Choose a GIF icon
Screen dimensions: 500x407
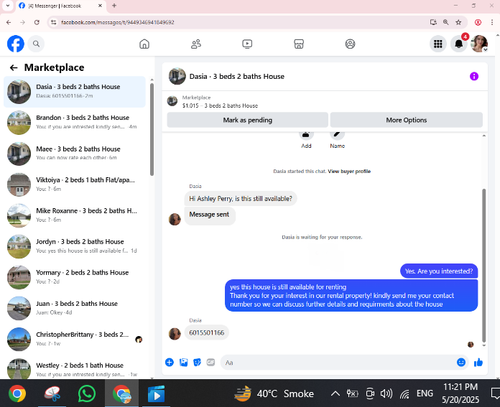click(x=211, y=362)
